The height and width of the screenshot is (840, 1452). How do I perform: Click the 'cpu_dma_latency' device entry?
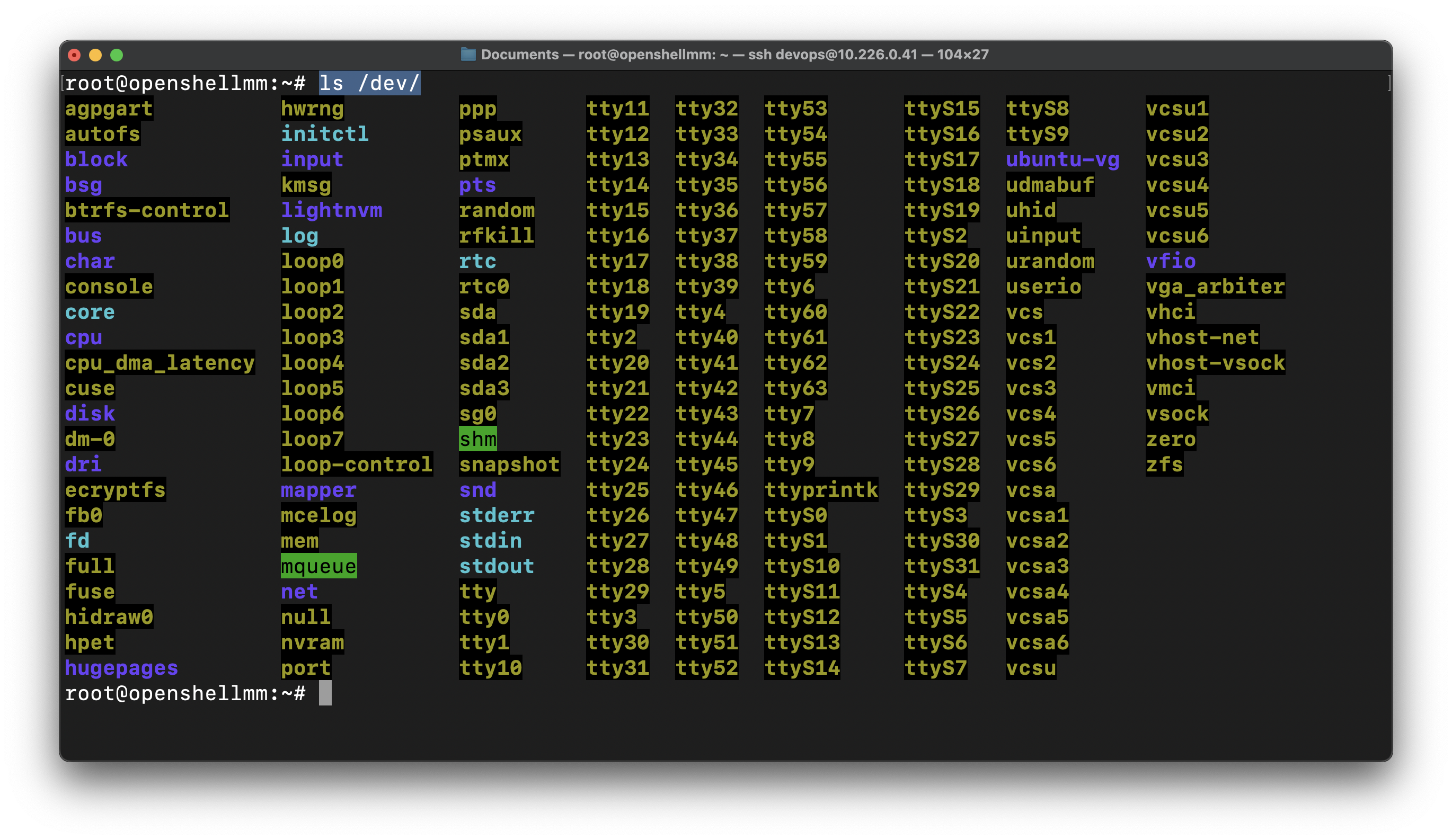[x=160, y=363]
